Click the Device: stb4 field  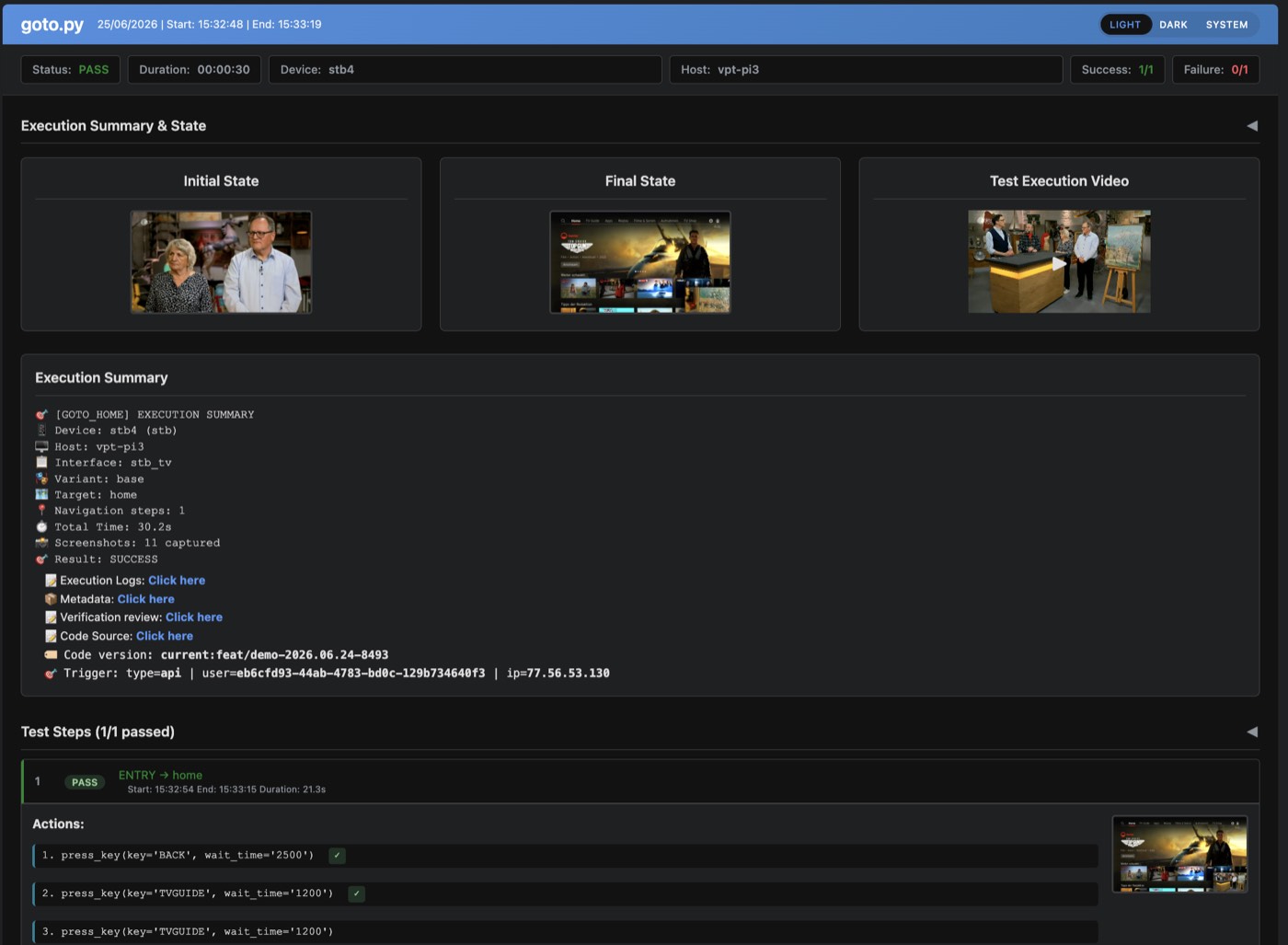(x=465, y=70)
